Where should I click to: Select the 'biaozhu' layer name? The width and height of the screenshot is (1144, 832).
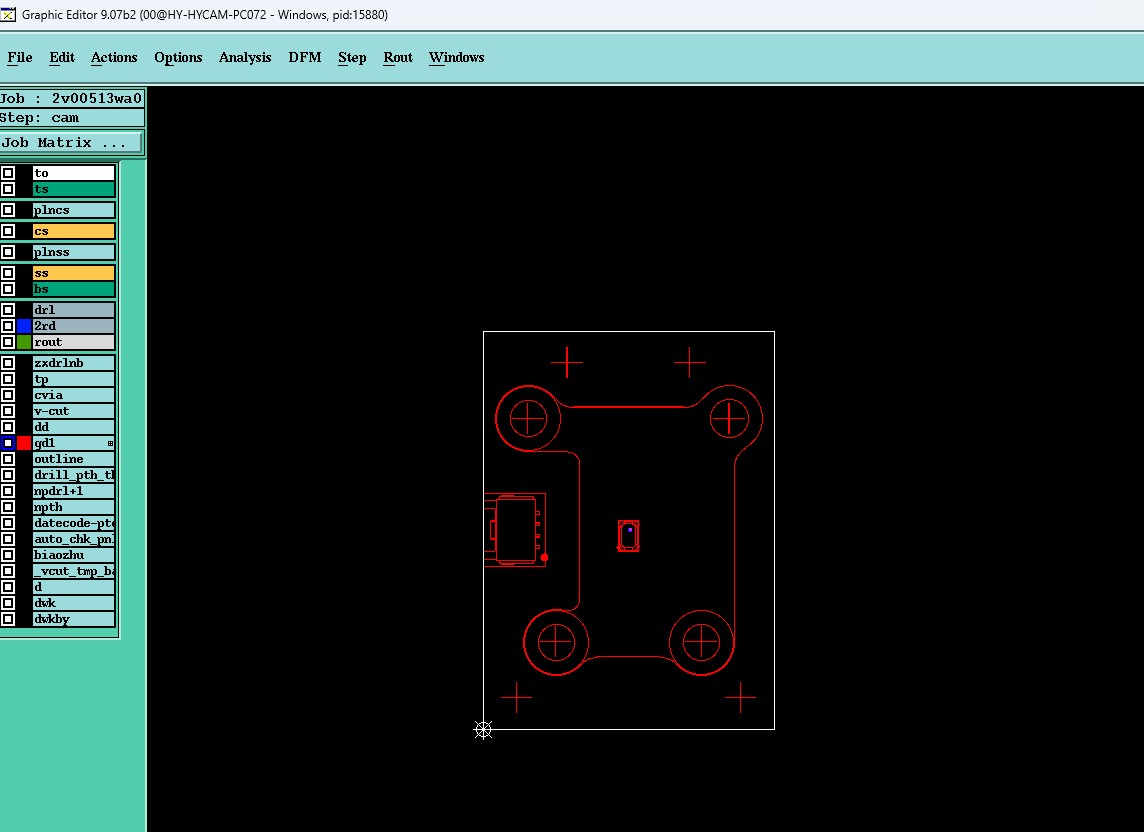[x=74, y=555]
